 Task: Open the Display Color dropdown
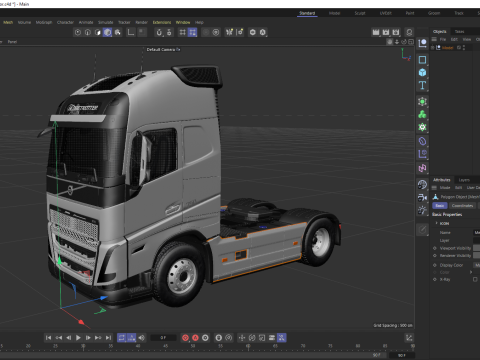click(477, 265)
